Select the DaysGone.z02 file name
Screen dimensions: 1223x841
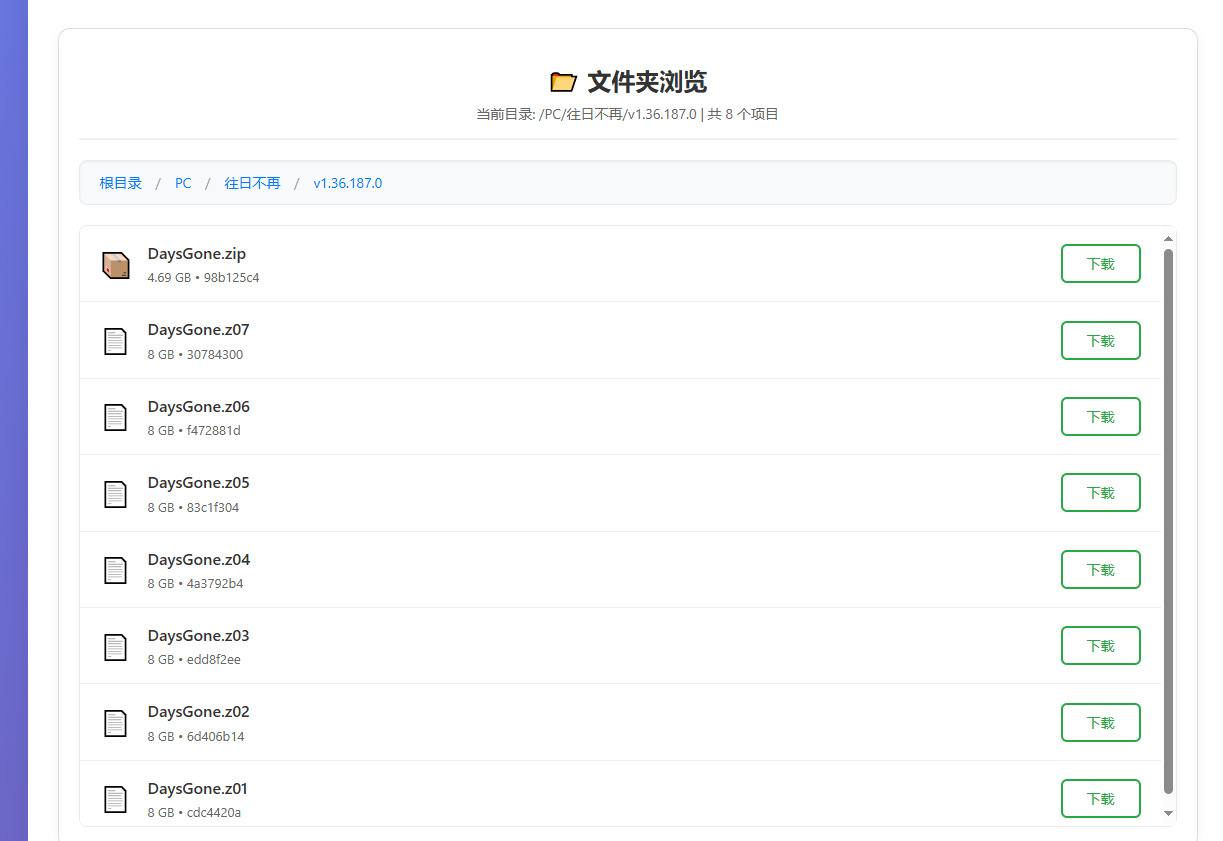(199, 712)
